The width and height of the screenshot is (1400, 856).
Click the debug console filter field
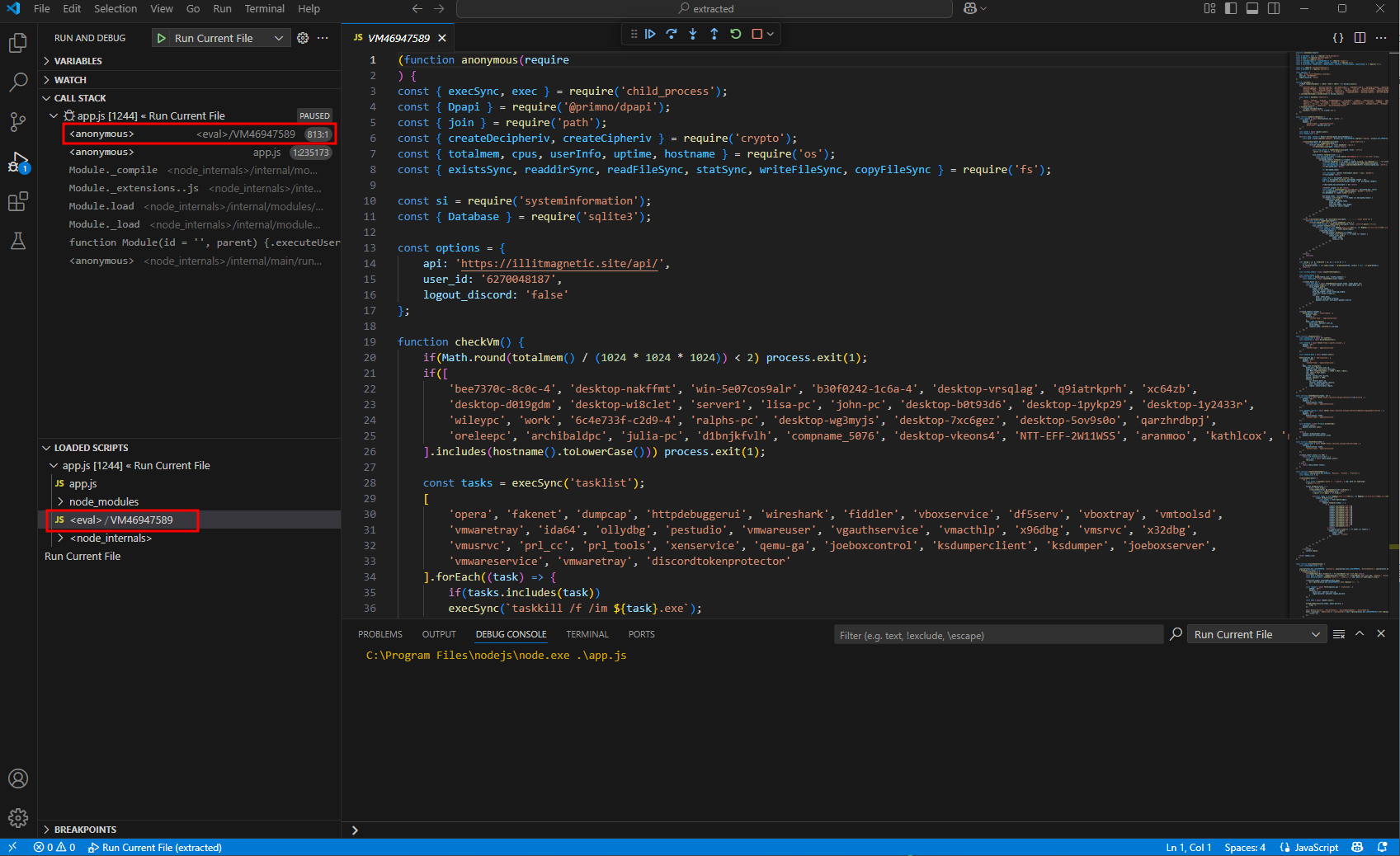coord(998,635)
